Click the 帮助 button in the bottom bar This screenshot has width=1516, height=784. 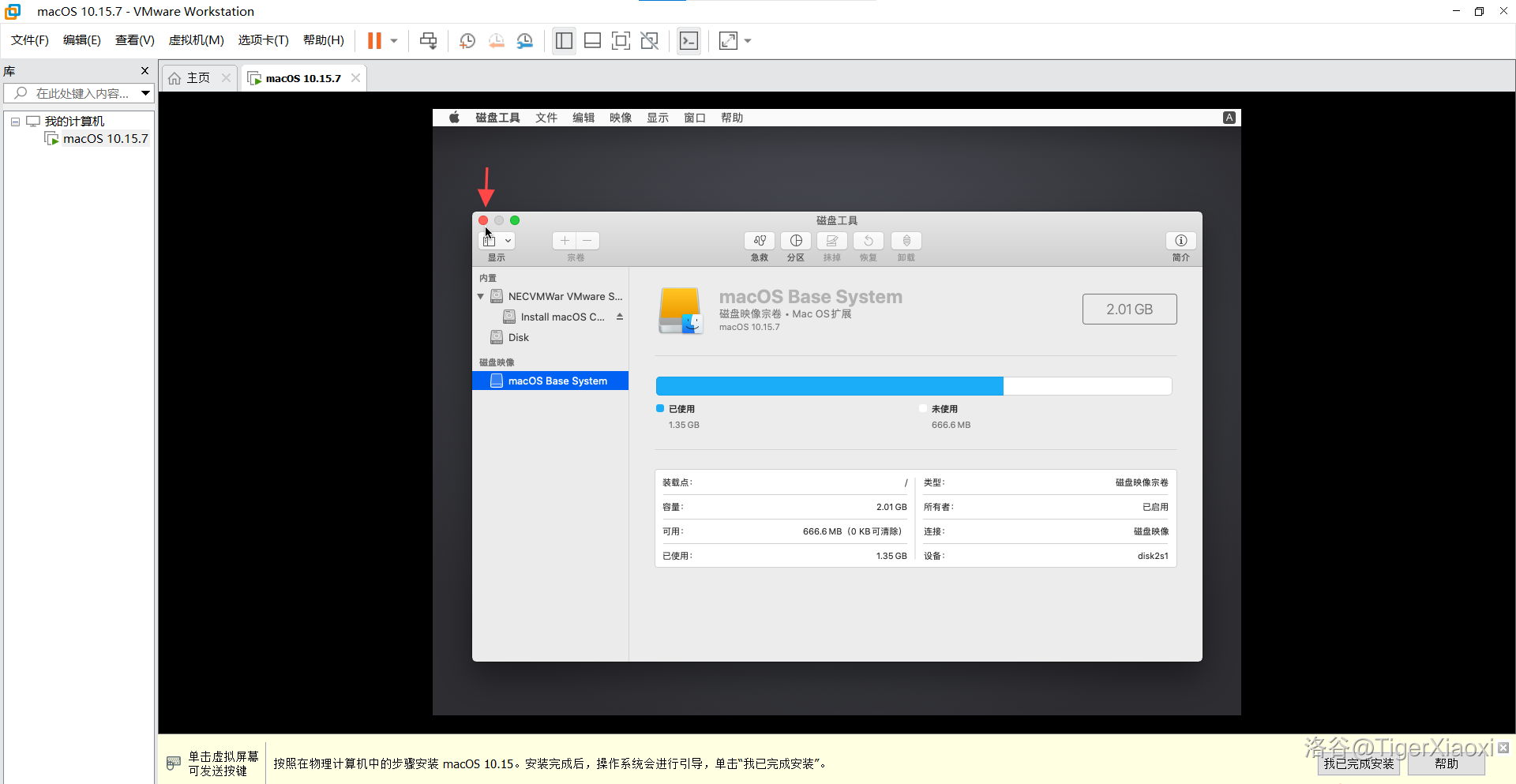point(1446,763)
